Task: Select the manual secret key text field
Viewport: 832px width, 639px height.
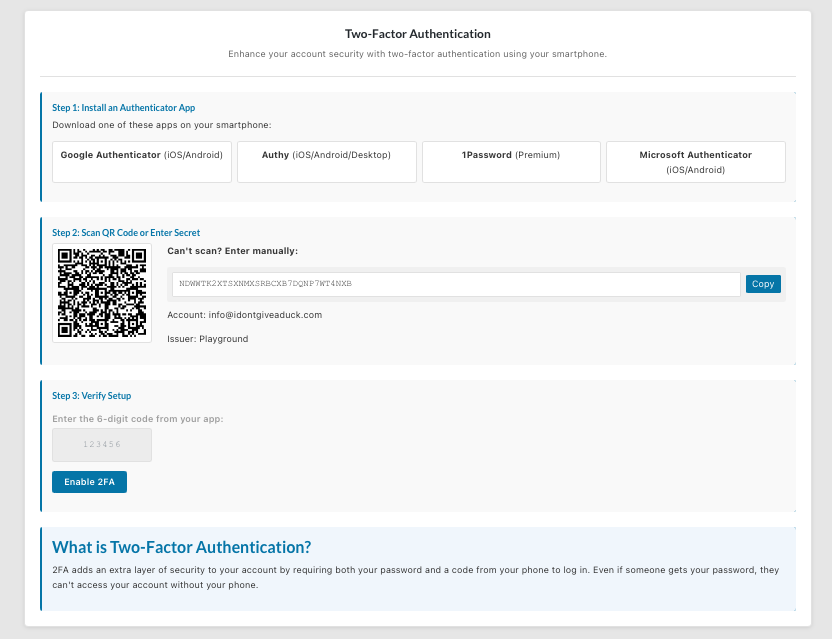Action: pos(456,284)
